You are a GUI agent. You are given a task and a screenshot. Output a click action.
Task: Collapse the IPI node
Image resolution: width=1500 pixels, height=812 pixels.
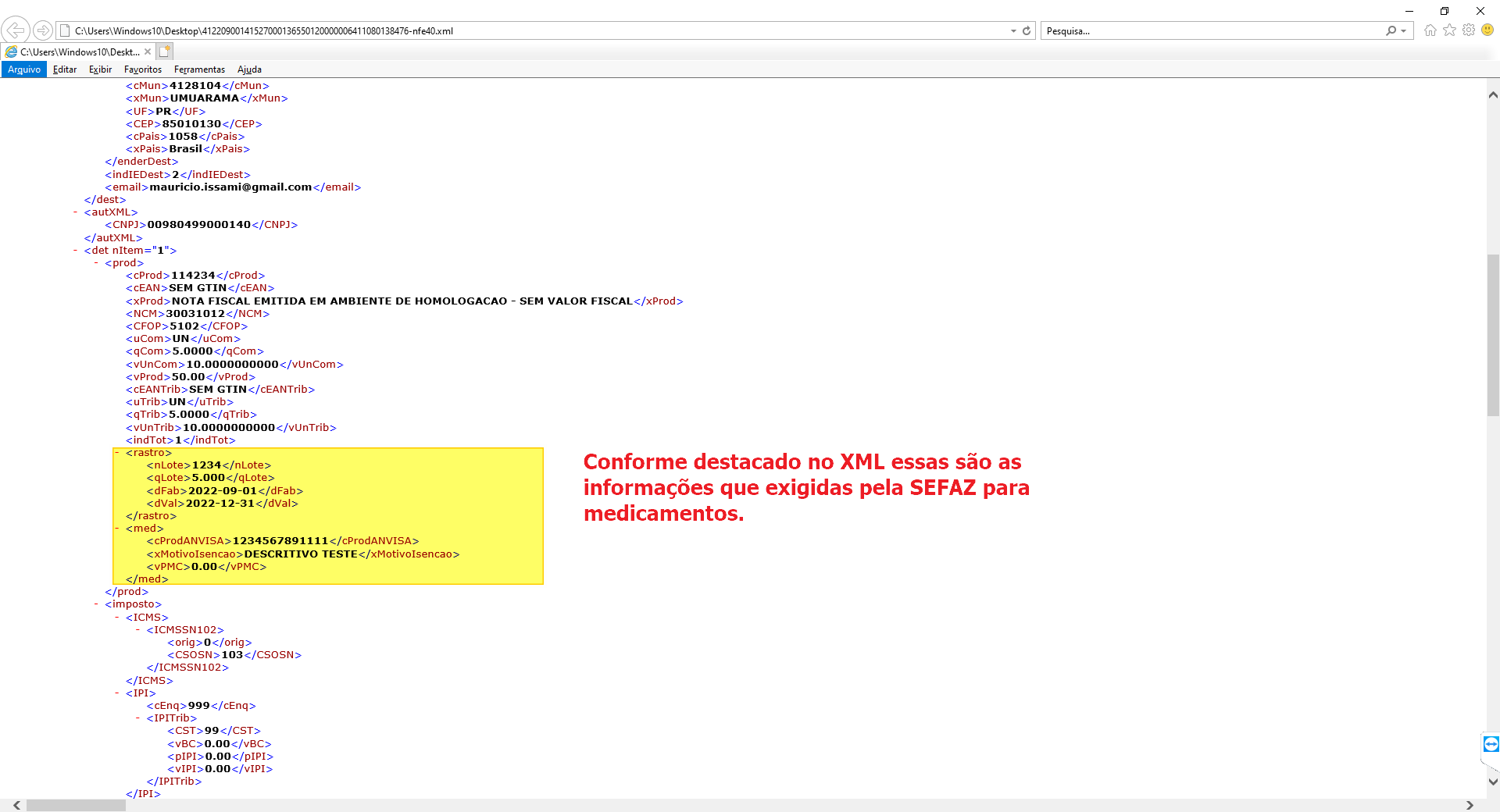117,693
